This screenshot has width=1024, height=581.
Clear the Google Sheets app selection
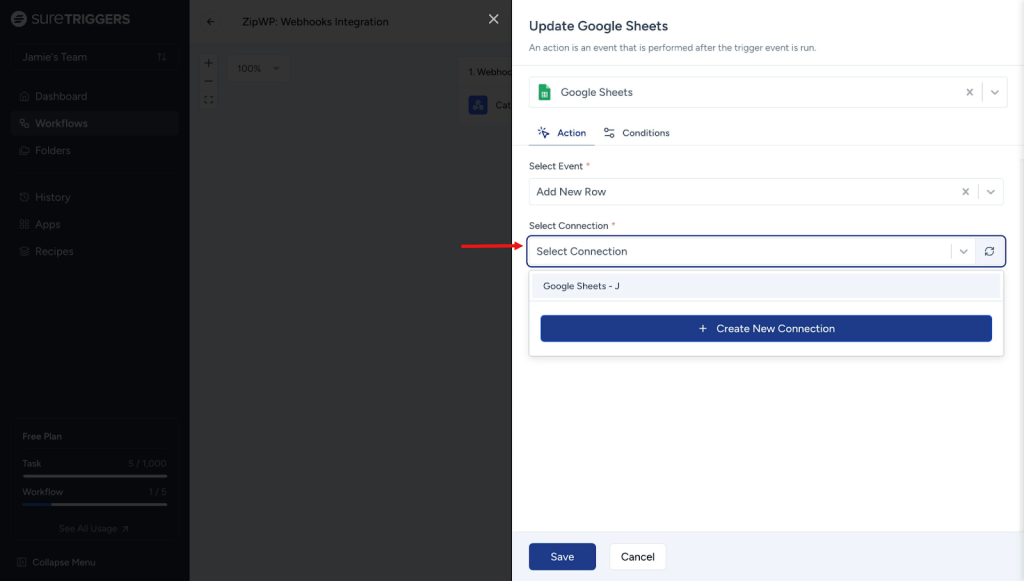(969, 92)
